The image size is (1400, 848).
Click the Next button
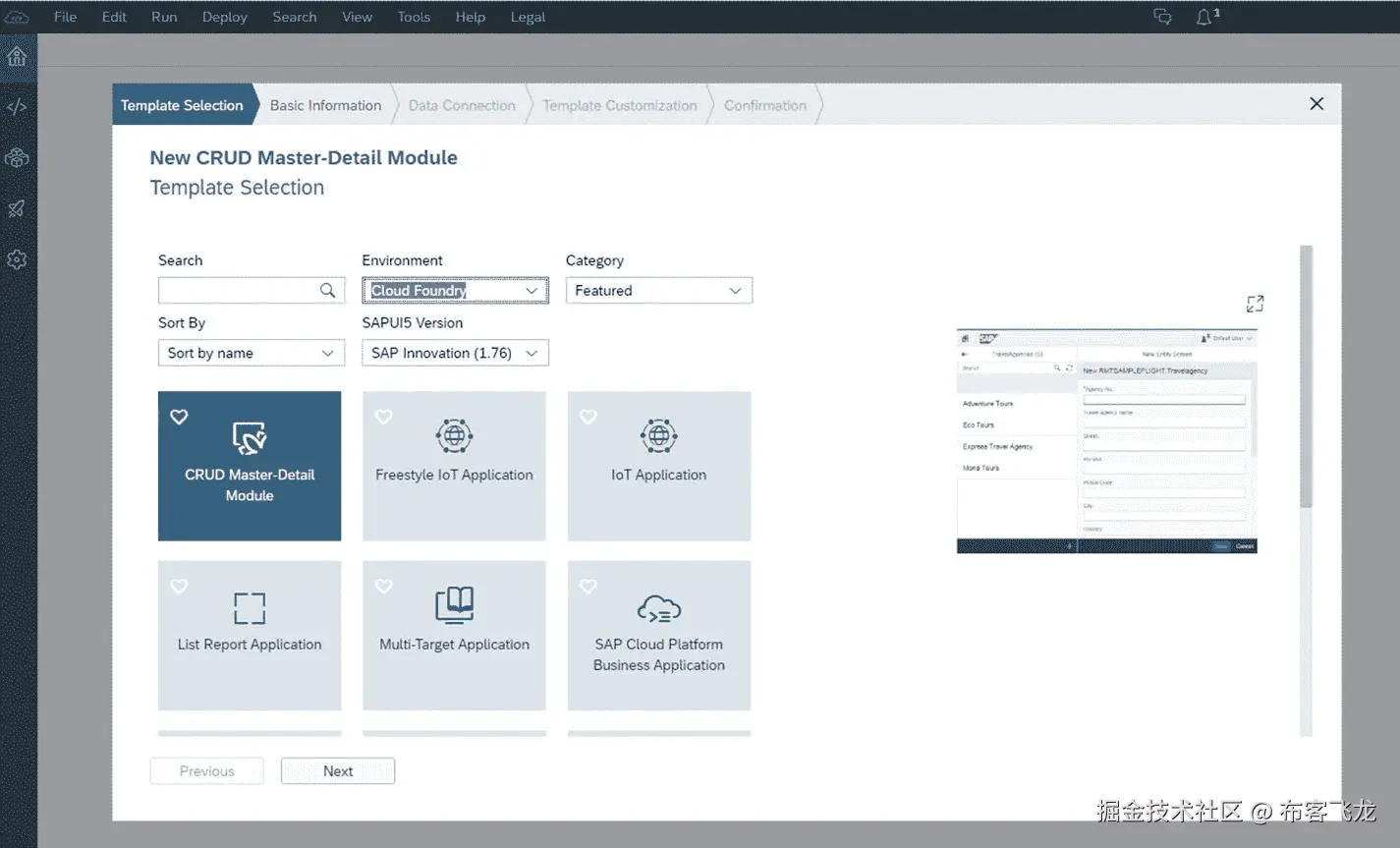(338, 771)
